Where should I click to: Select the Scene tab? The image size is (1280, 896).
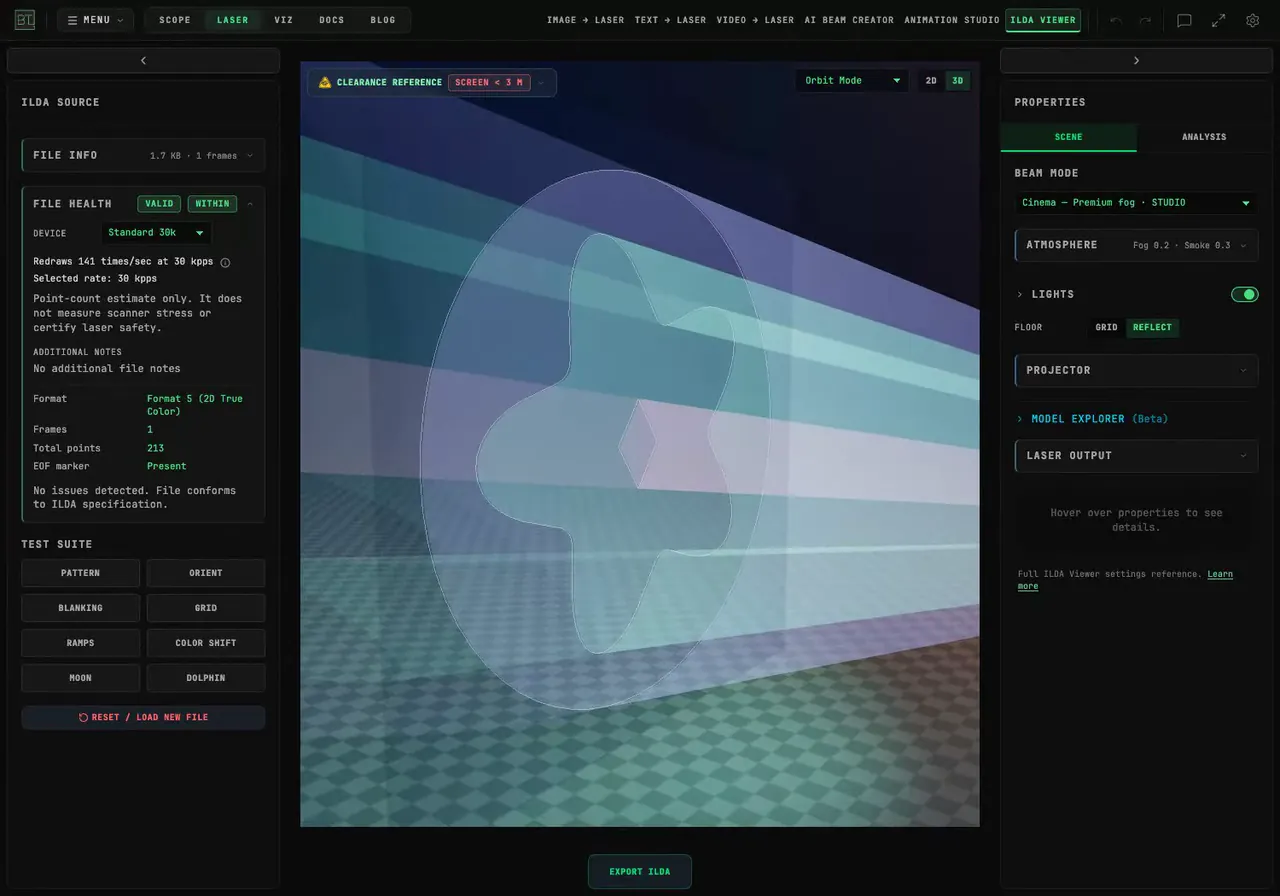pos(1068,137)
